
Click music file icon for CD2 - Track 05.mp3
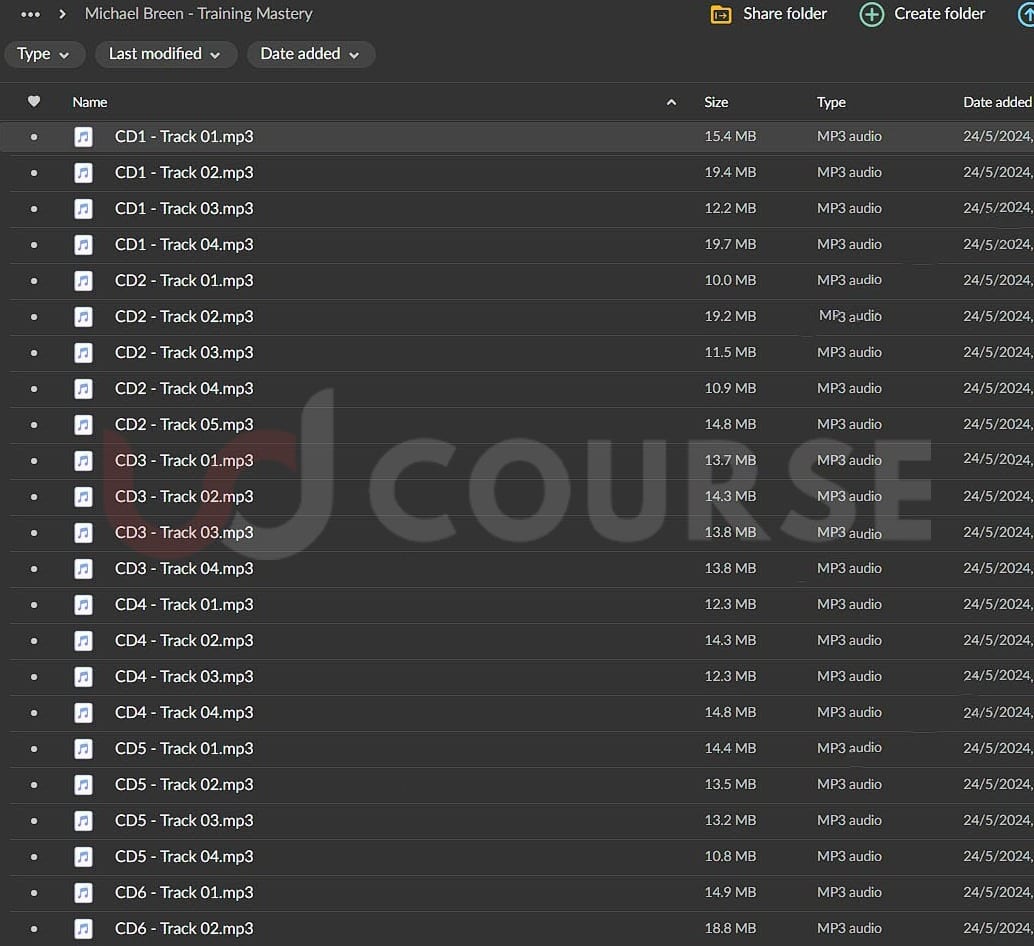click(84, 425)
